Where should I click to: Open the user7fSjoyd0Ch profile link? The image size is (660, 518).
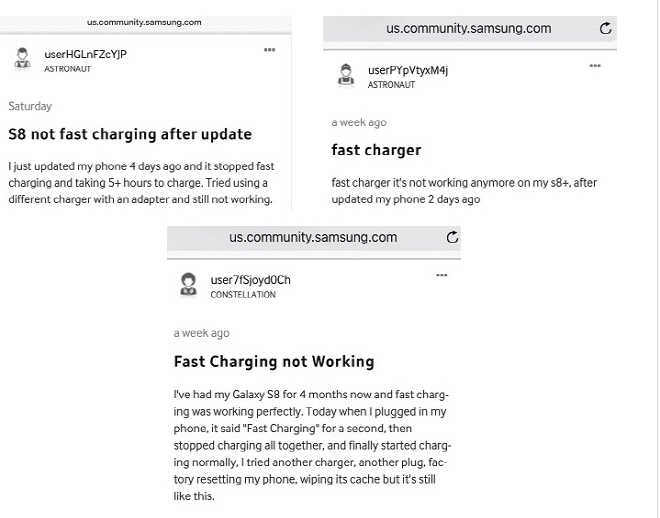click(x=250, y=280)
